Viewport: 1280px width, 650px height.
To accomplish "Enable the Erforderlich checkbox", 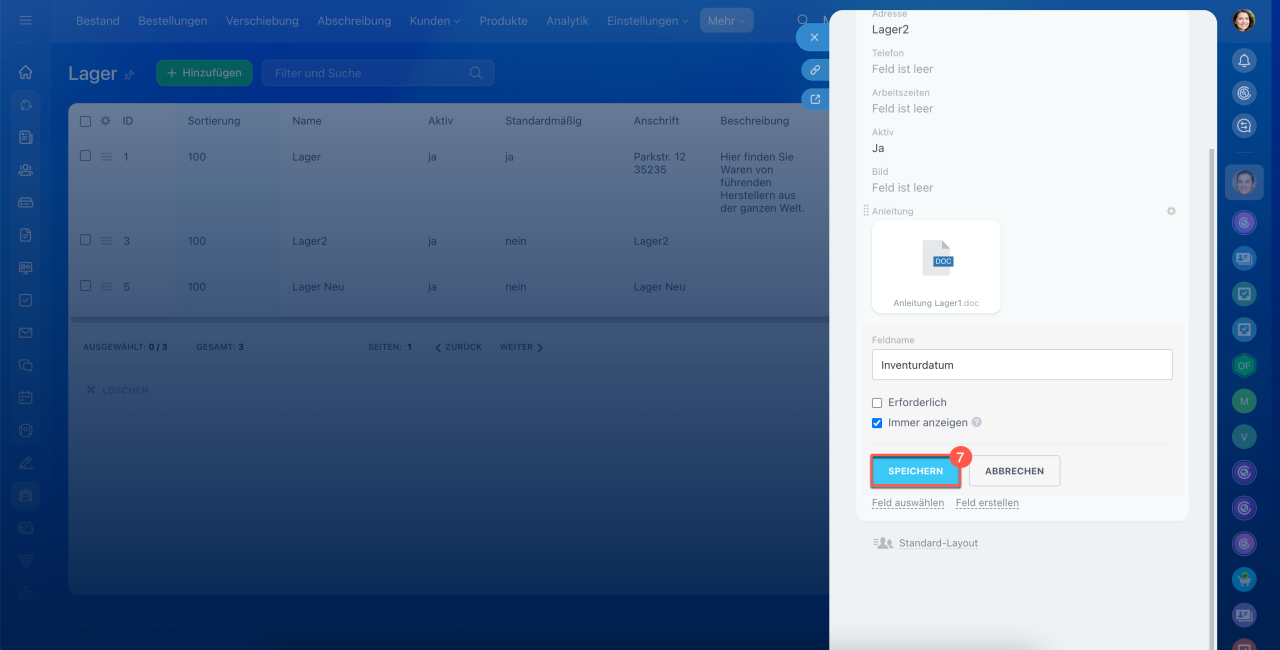I will [x=877, y=403].
